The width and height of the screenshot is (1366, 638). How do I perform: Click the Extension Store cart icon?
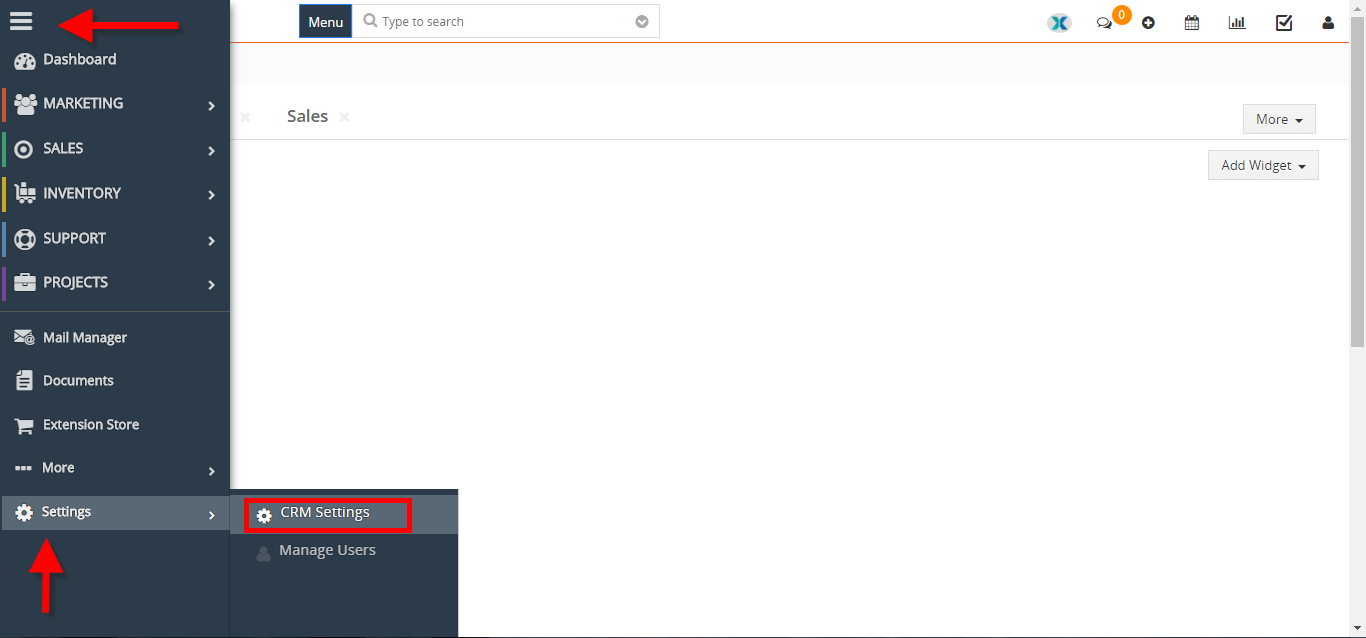point(25,426)
